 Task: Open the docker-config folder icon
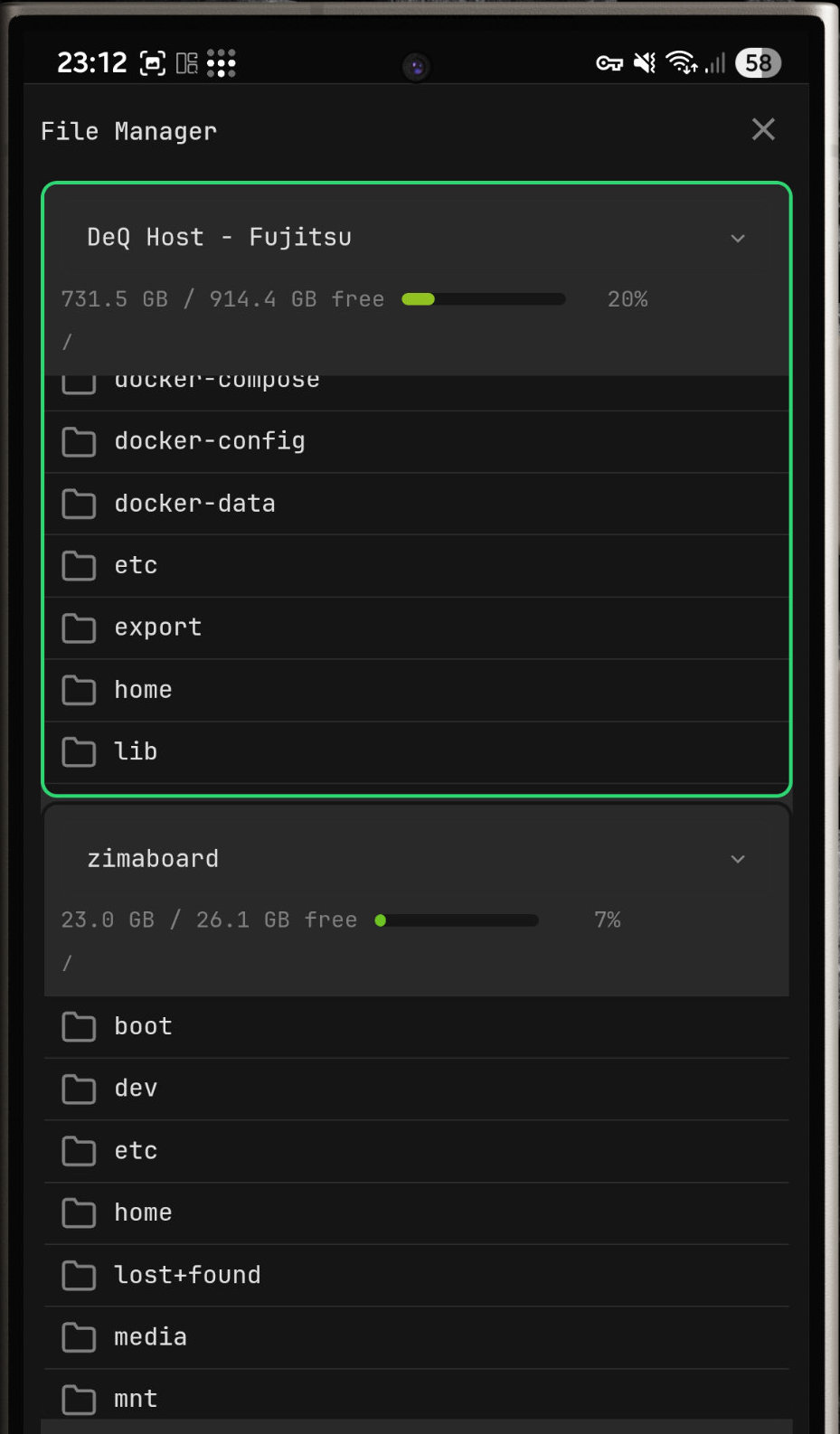78,442
